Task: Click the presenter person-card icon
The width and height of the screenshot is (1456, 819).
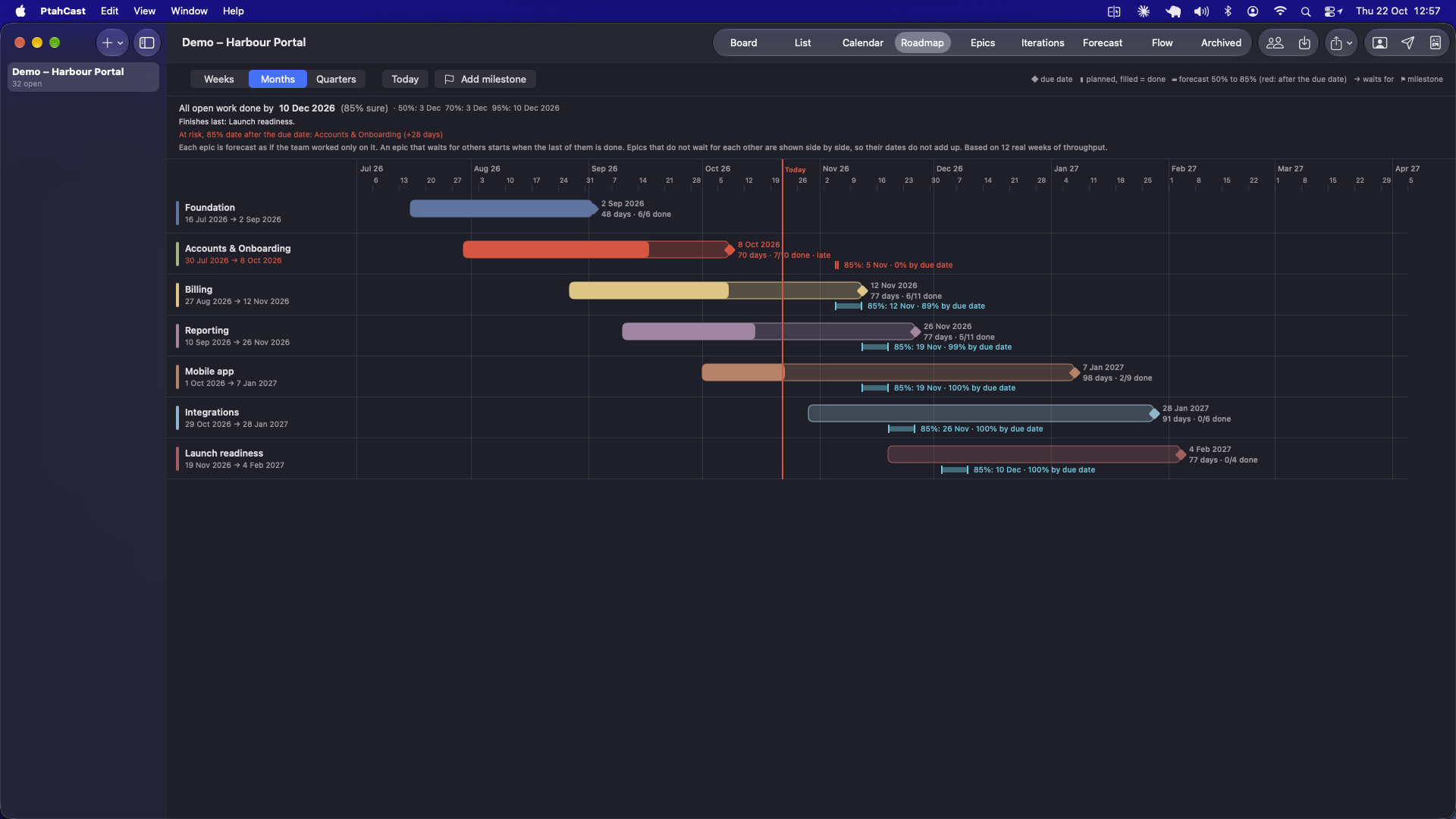Action: point(1380,43)
